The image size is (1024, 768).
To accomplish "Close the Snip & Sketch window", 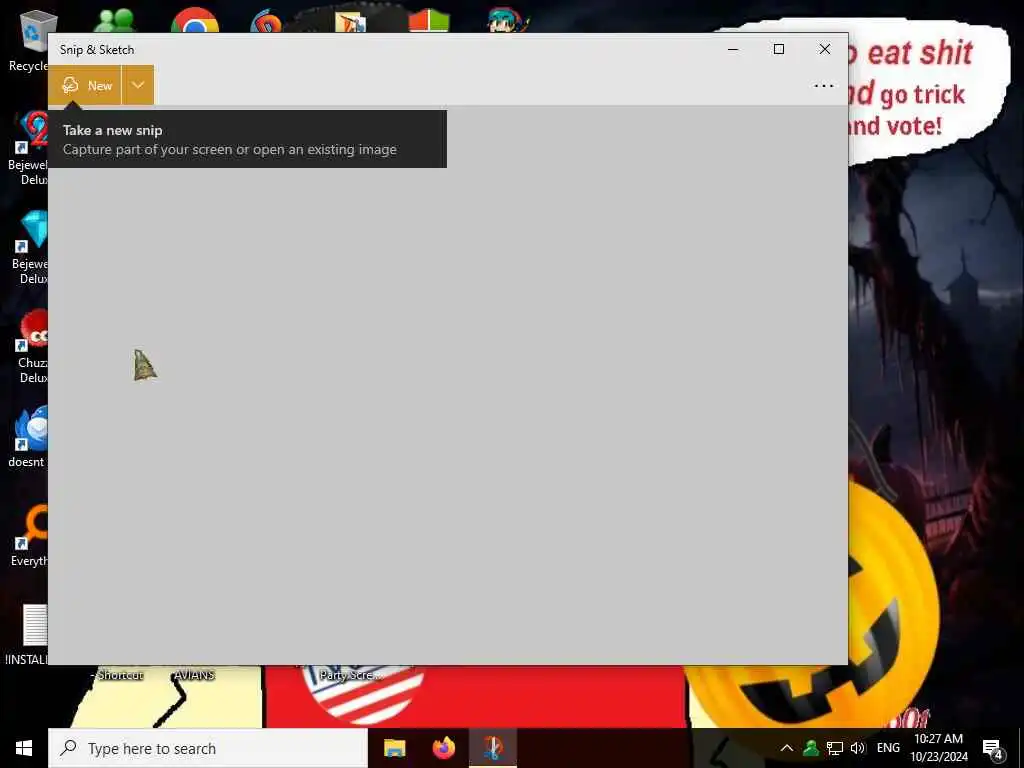I will [x=825, y=50].
